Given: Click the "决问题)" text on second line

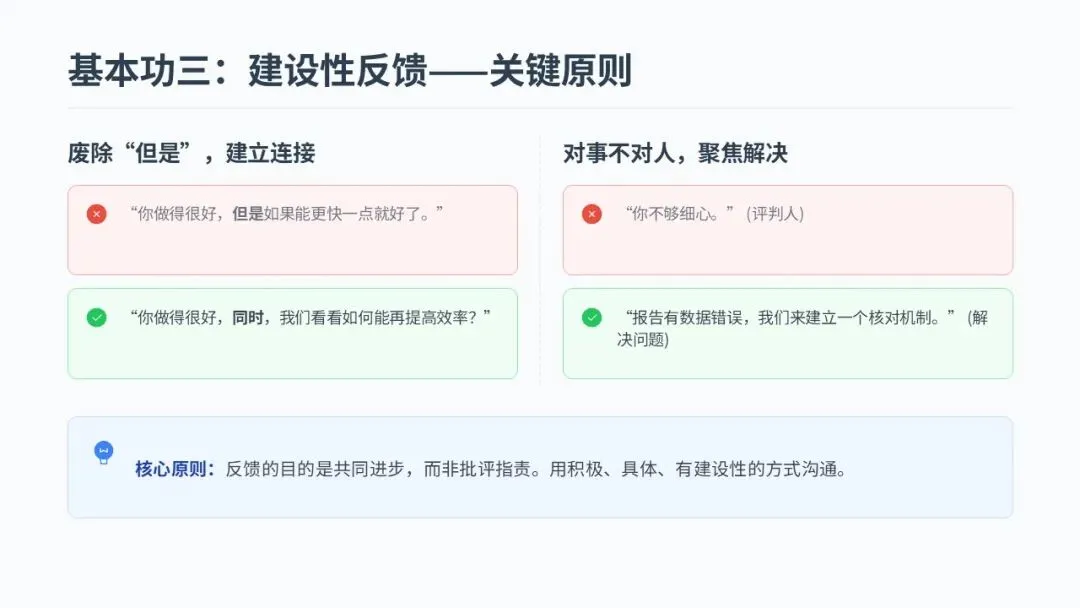Looking at the screenshot, I should click(x=643, y=340).
